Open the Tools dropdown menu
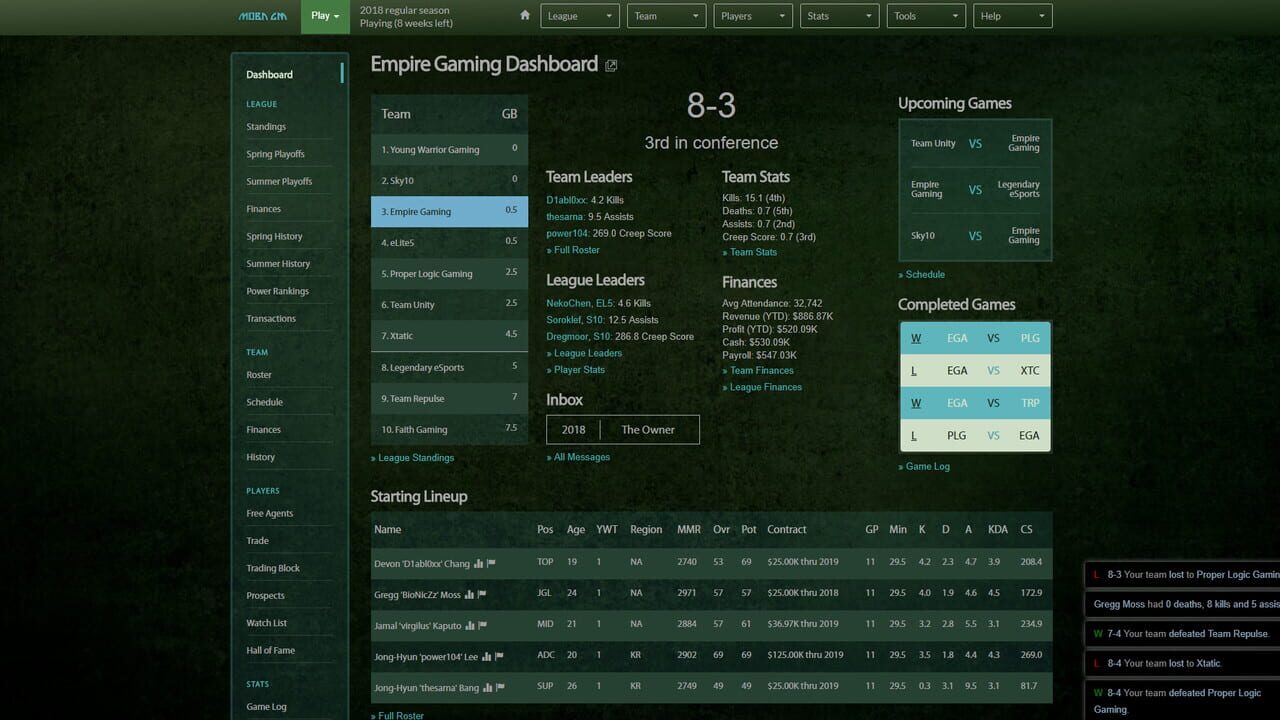The width and height of the screenshot is (1280, 720). 926,16
